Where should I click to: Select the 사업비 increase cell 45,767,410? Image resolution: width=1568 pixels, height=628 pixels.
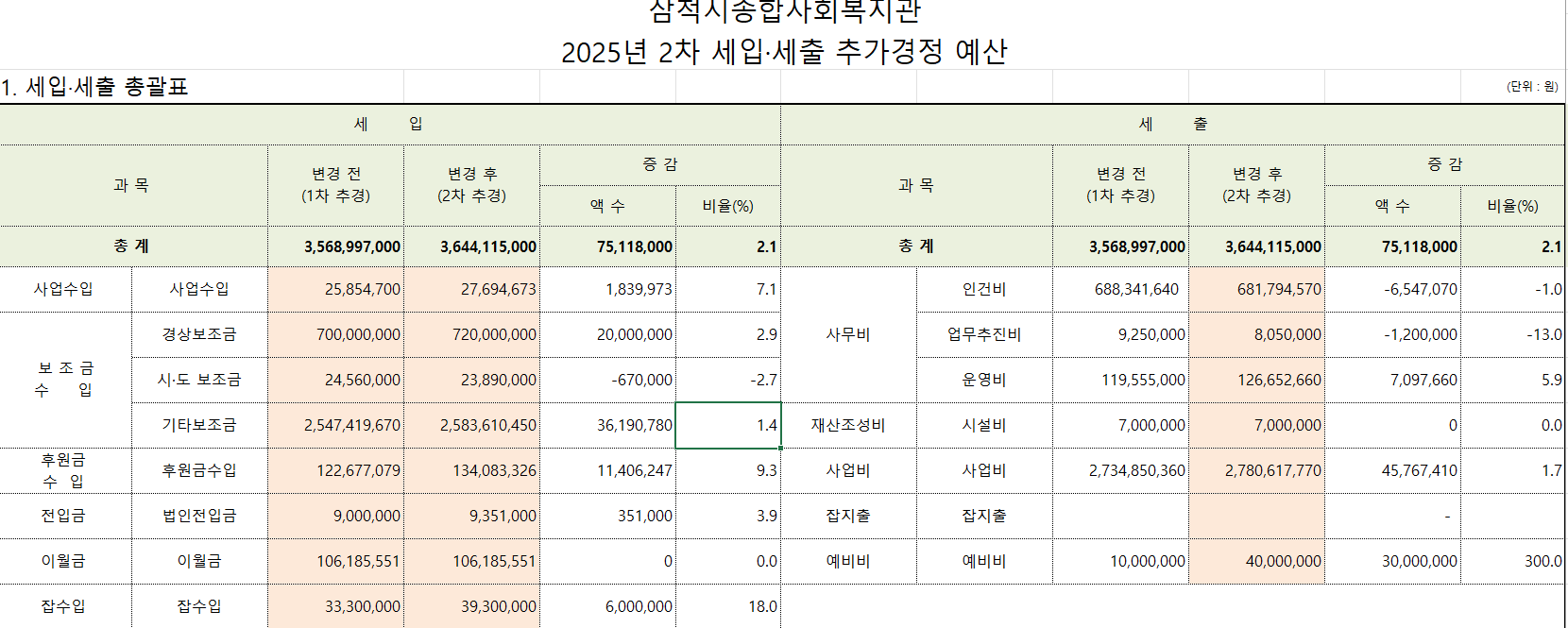coord(1392,470)
